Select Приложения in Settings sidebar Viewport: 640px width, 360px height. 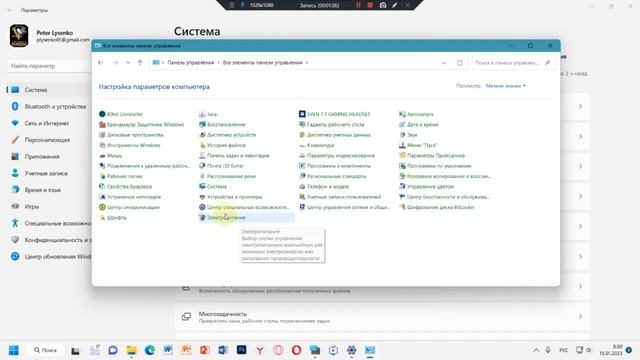[x=49, y=157]
